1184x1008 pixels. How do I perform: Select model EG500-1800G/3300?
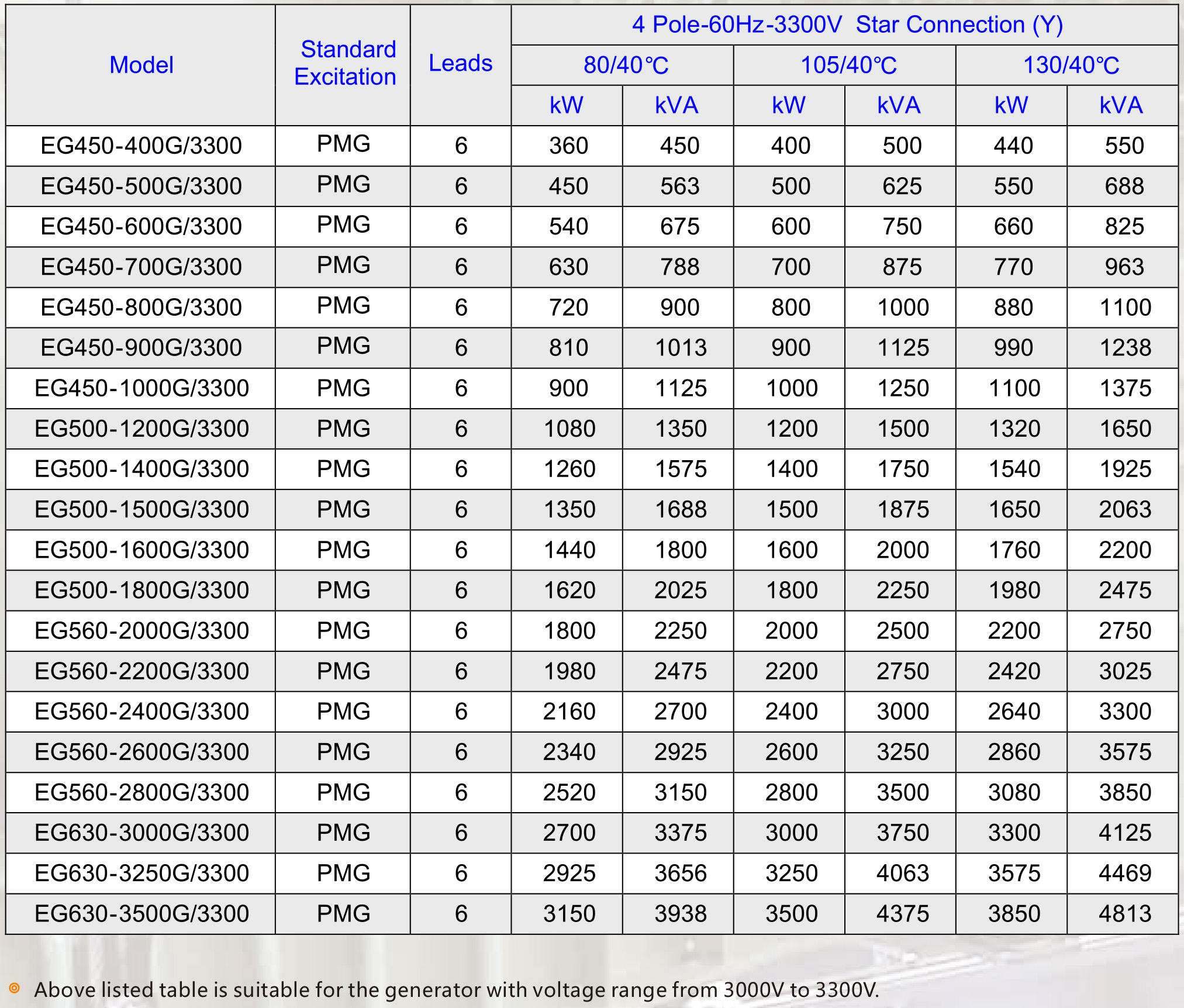click(141, 590)
